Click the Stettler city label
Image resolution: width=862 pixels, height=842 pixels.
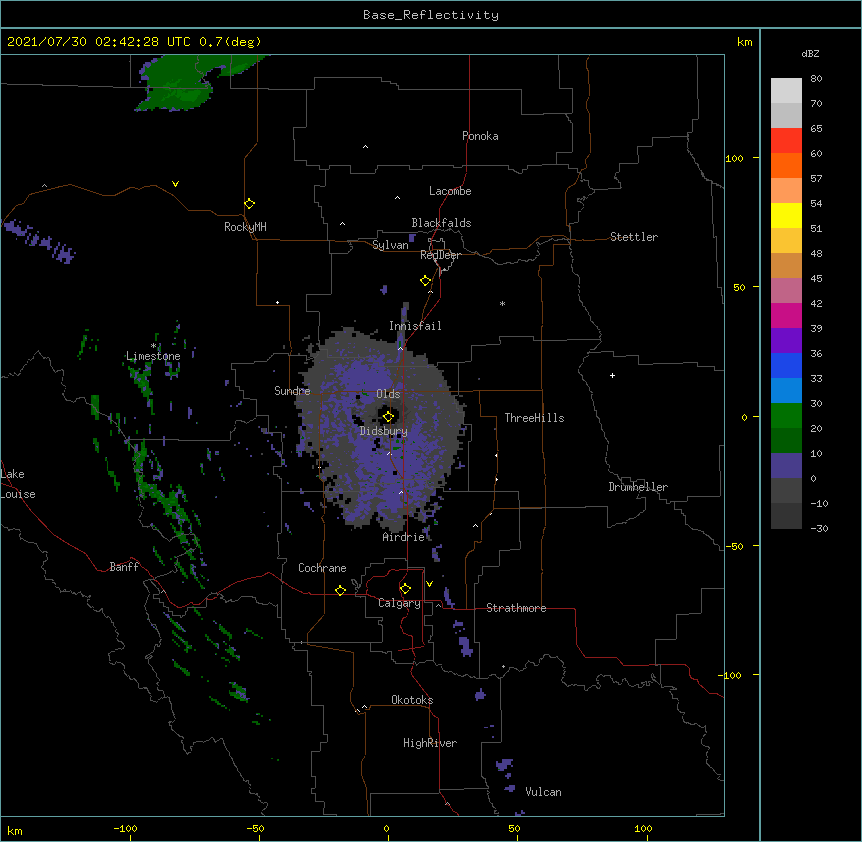[x=634, y=237]
